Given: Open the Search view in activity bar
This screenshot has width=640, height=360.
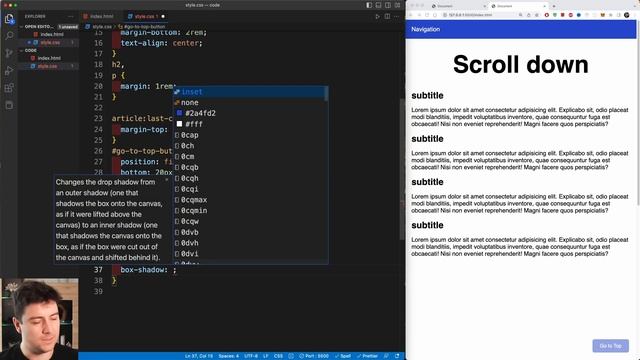Looking at the screenshot, I should pyautogui.click(x=9, y=36).
